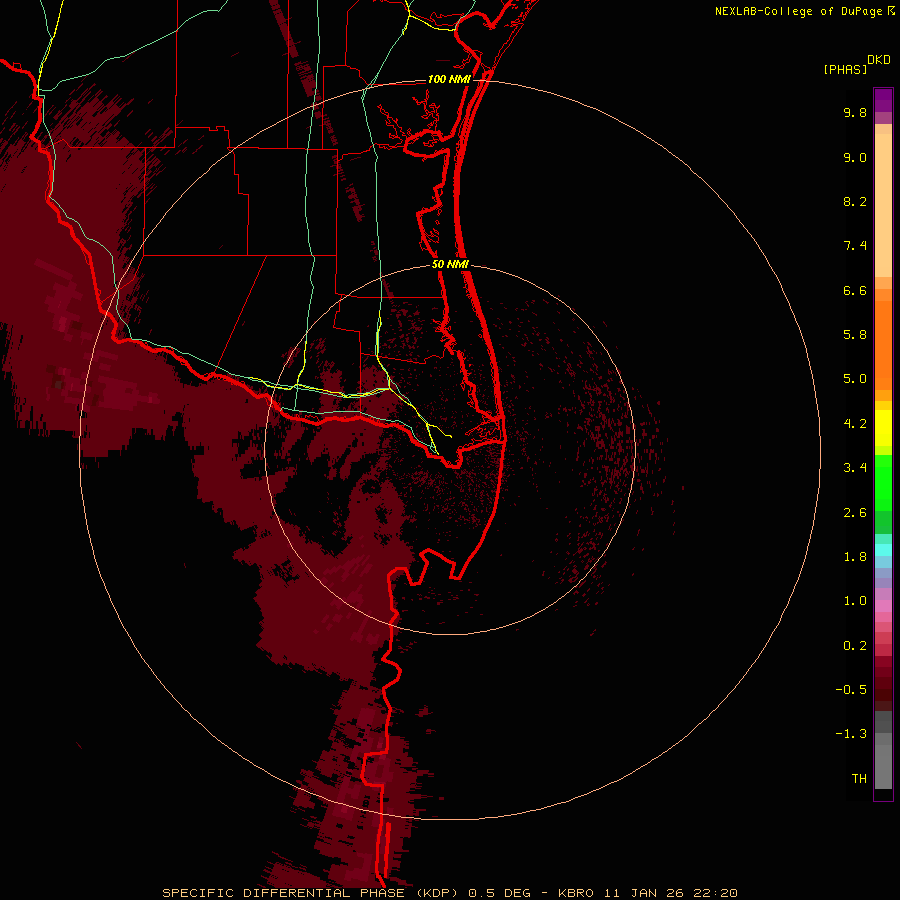Click the 0.5 DEG elevation text in caption
The image size is (900, 900).
501,893
